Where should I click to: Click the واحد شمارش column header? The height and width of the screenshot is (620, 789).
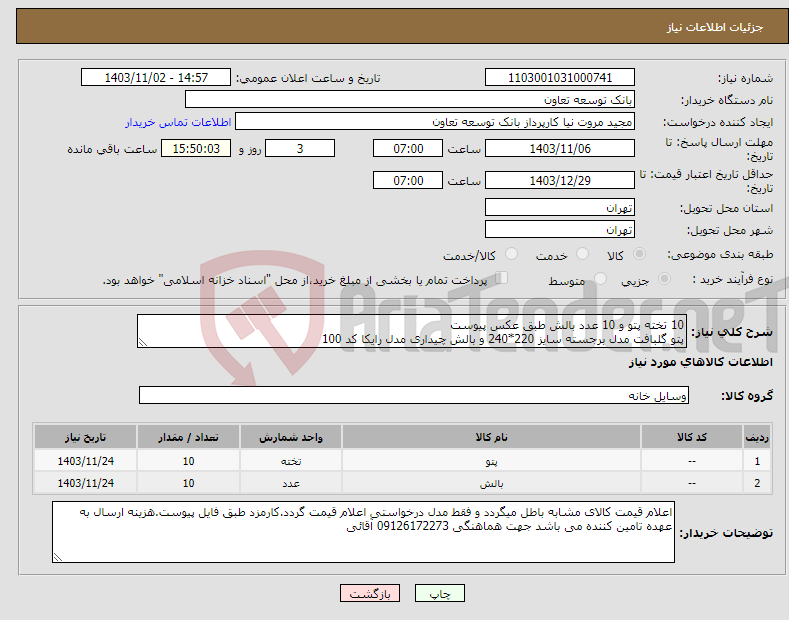(291, 437)
